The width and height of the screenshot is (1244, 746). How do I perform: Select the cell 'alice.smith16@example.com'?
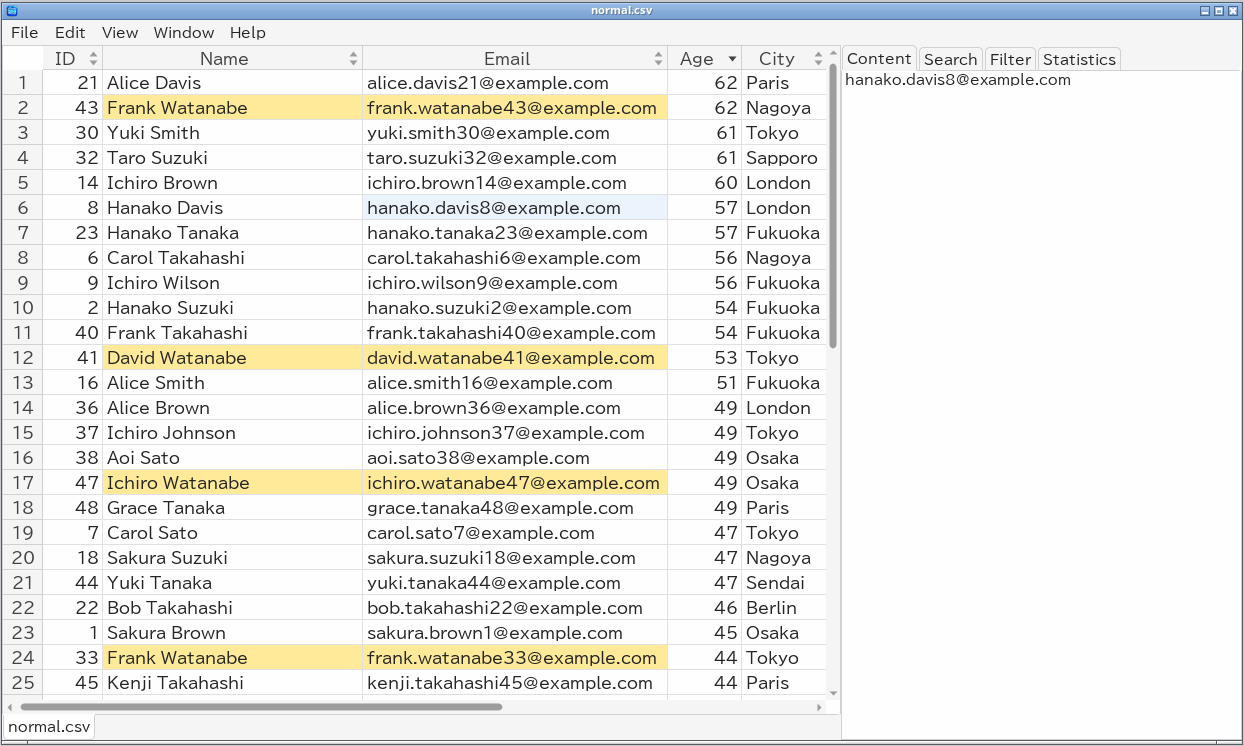[515, 383]
